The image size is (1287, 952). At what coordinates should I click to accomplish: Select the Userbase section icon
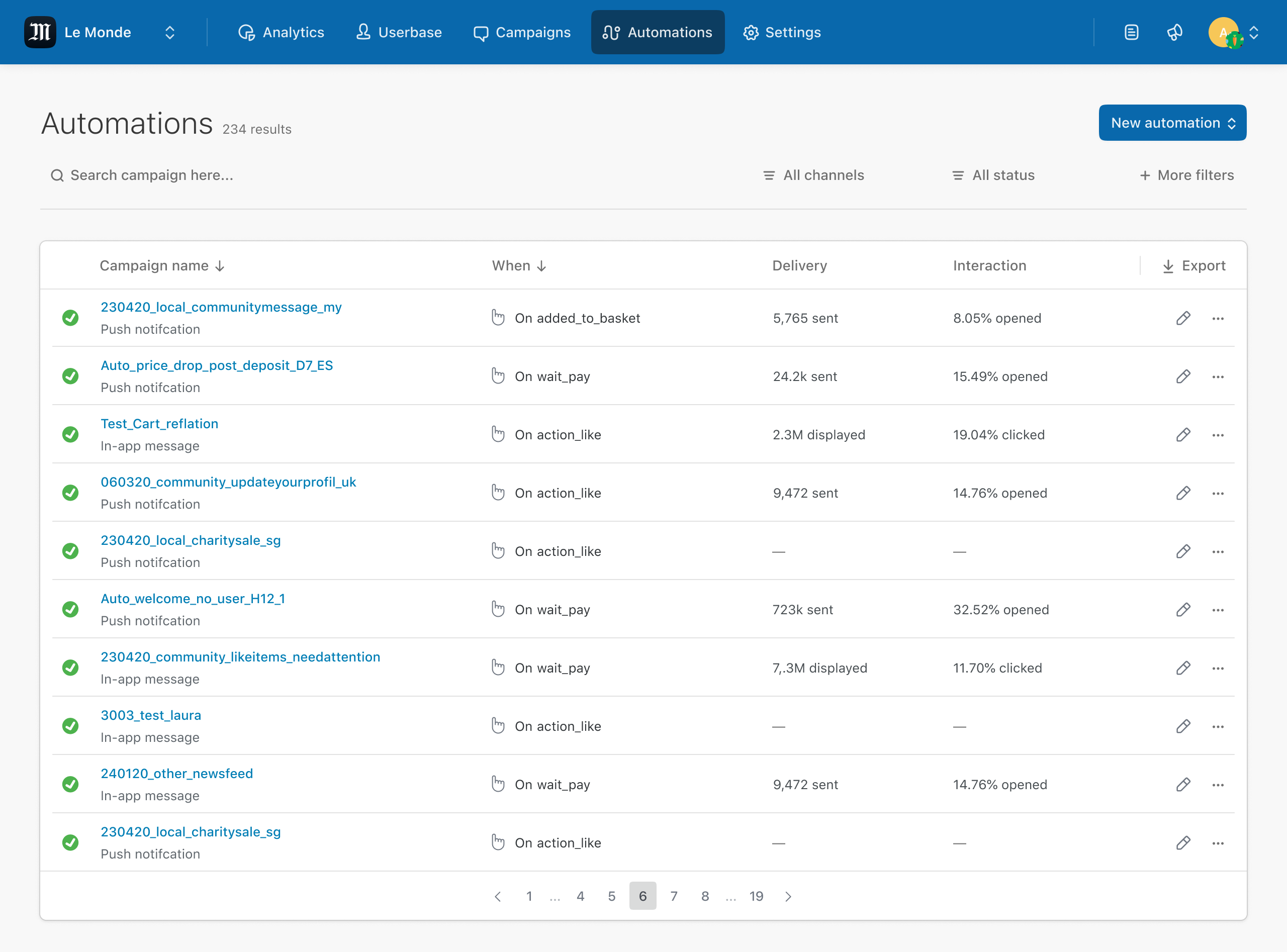click(362, 32)
